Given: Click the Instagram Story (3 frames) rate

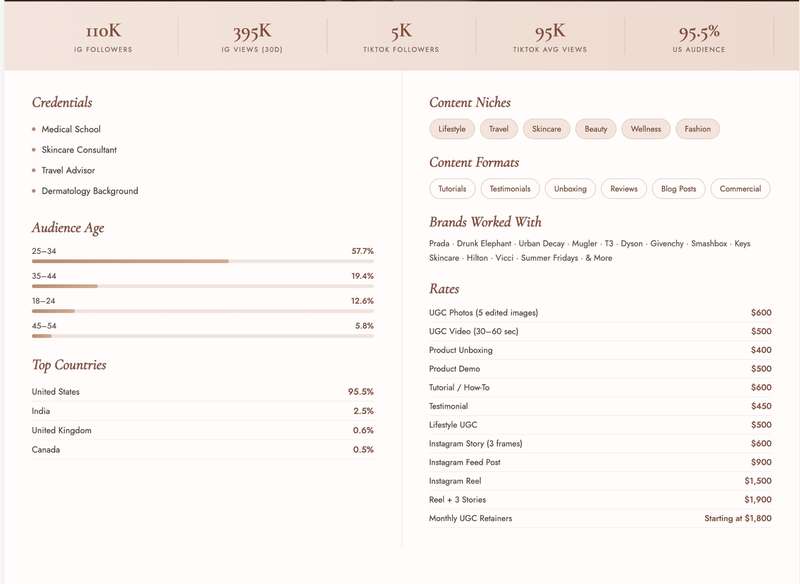Looking at the screenshot, I should click(601, 444).
